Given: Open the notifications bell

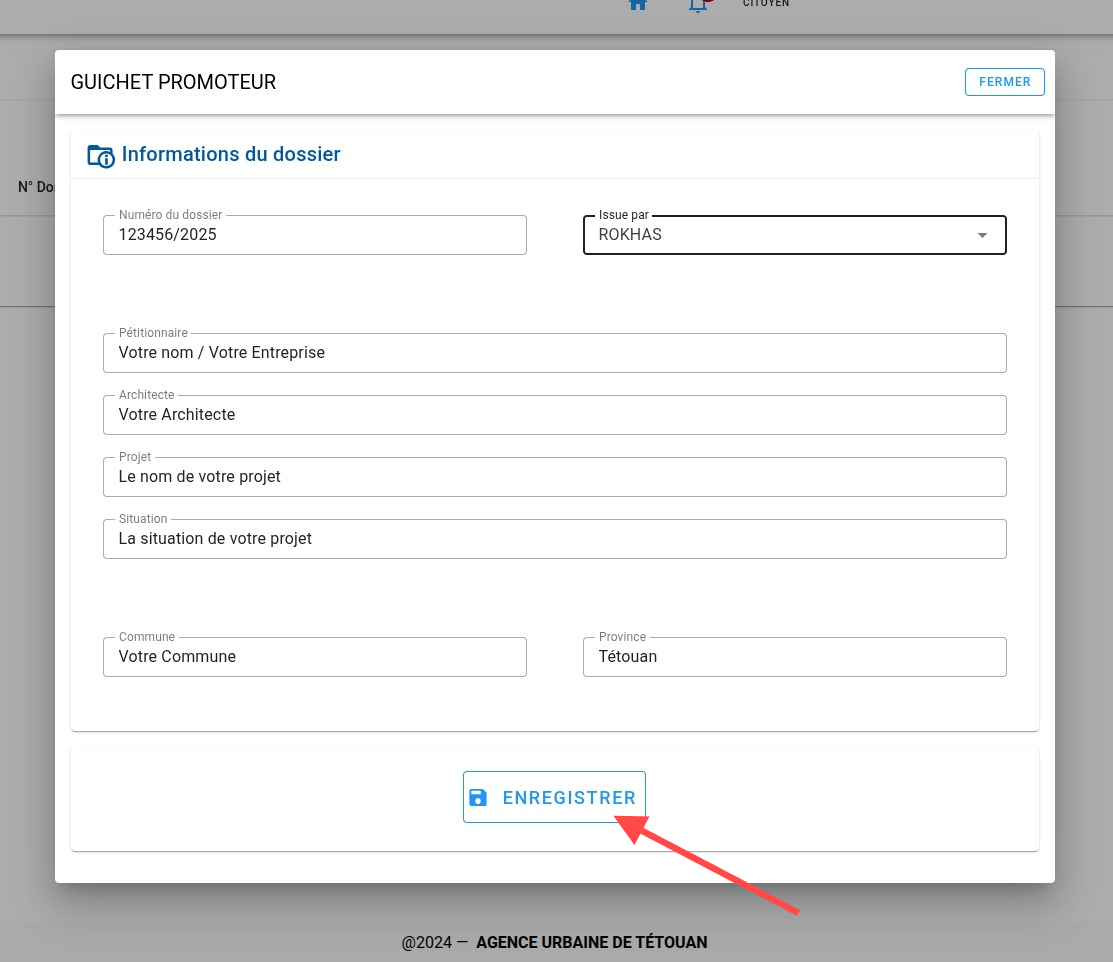Looking at the screenshot, I should [699, 5].
